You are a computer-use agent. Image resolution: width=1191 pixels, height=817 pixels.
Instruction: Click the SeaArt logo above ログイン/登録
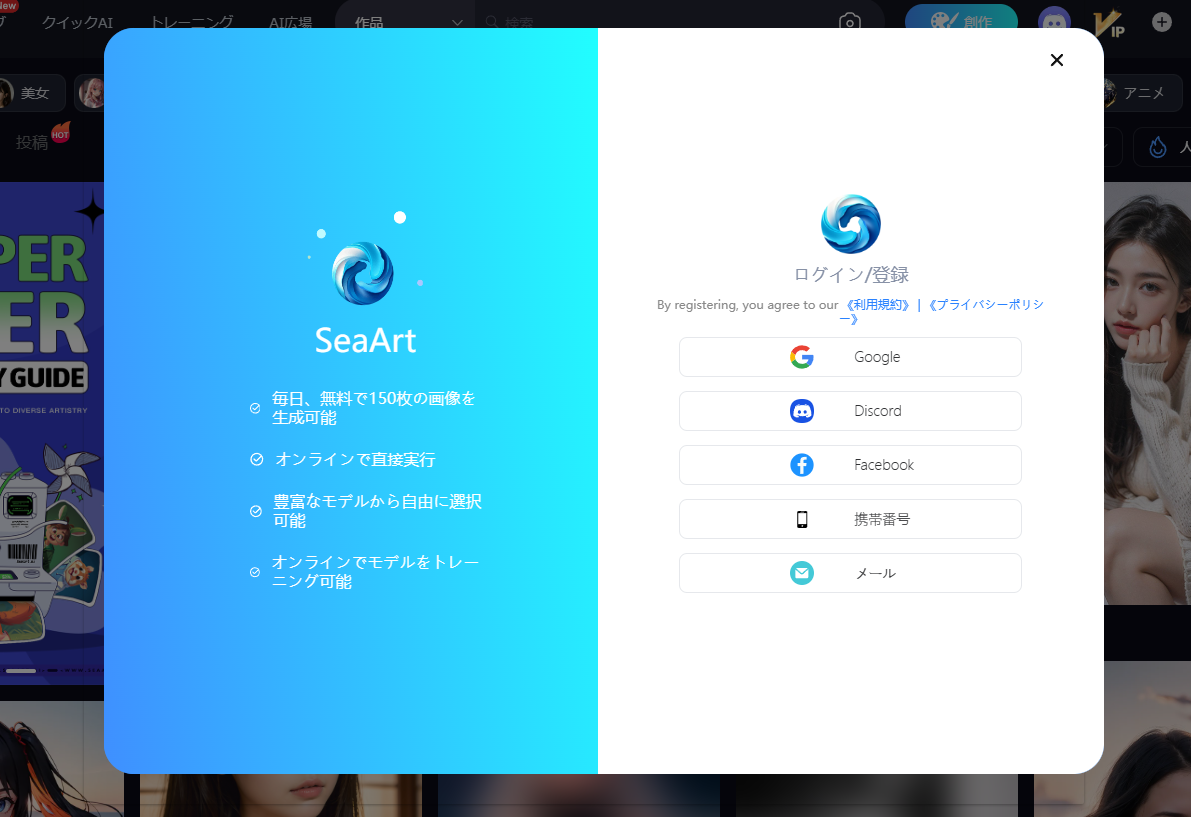click(851, 224)
